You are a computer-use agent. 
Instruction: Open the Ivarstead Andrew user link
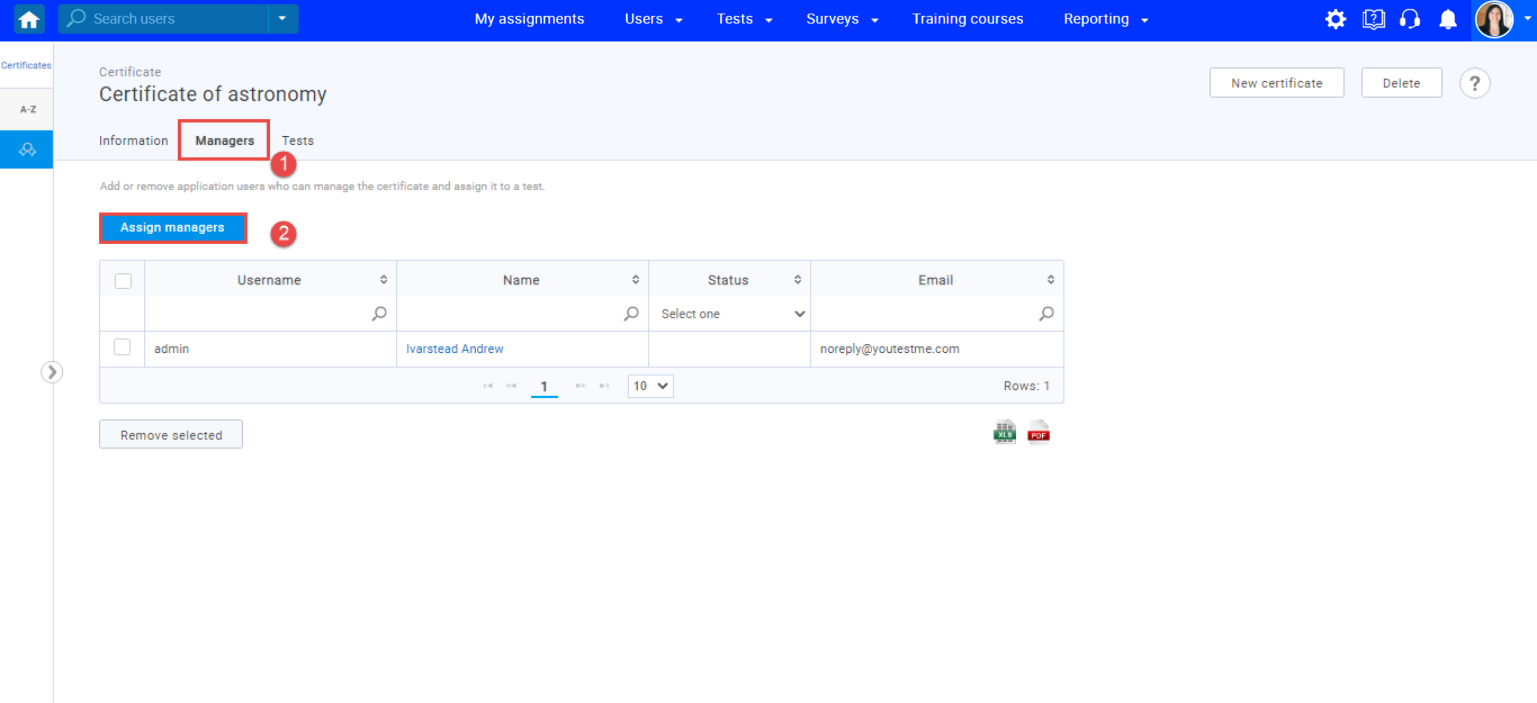point(455,349)
